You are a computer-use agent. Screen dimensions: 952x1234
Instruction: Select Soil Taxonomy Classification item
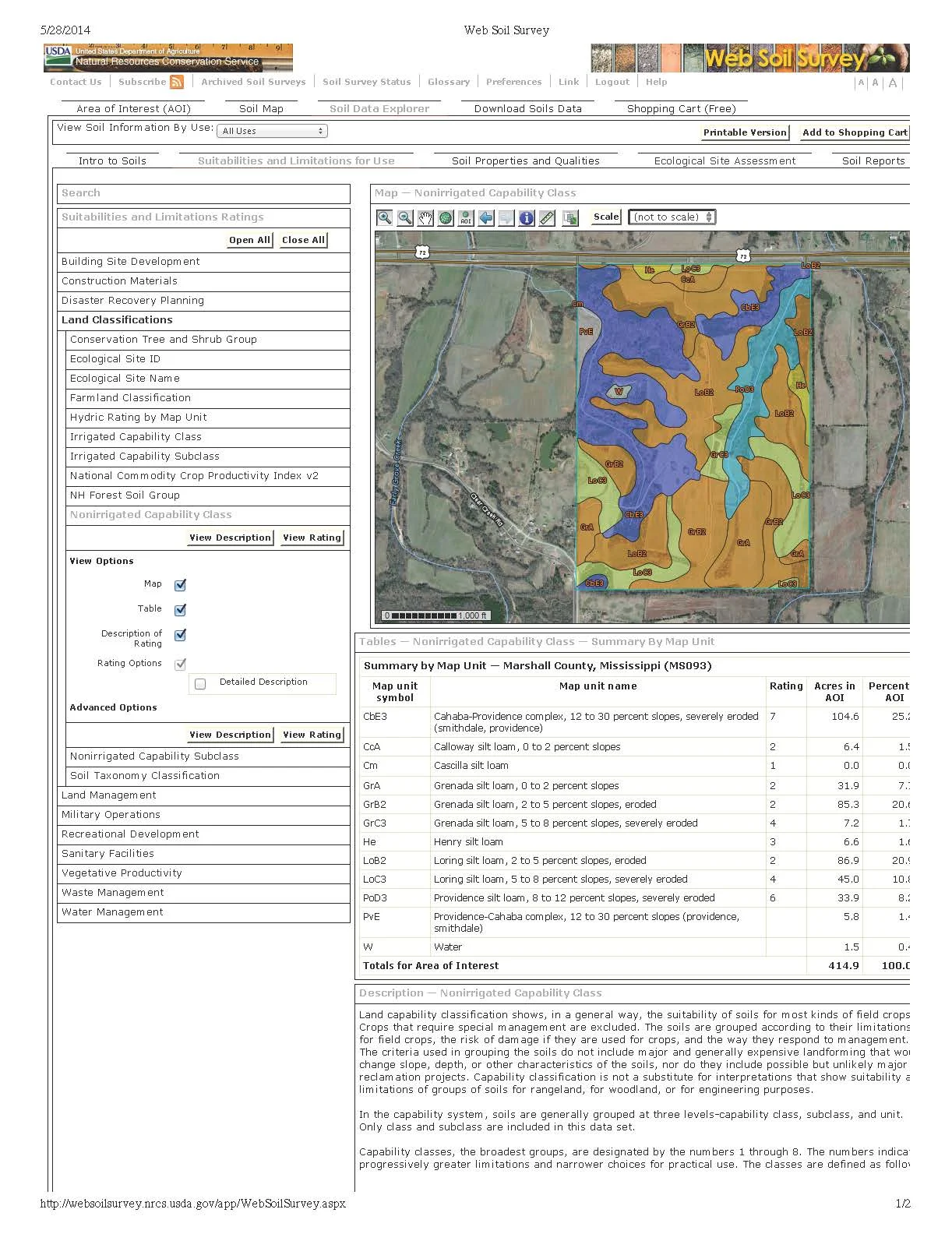(x=208, y=776)
